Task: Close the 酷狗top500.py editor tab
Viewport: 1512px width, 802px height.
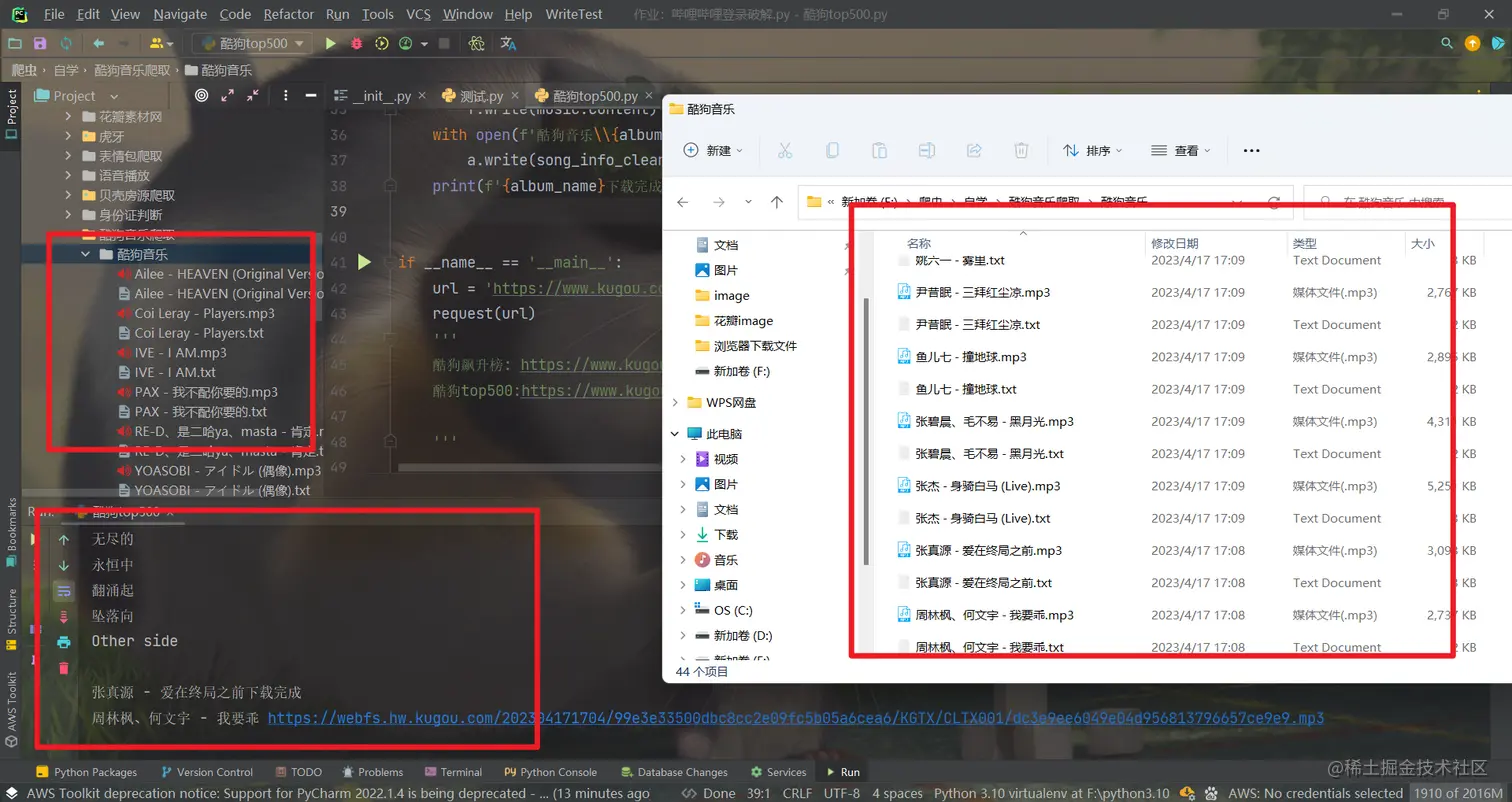Action: (x=649, y=96)
